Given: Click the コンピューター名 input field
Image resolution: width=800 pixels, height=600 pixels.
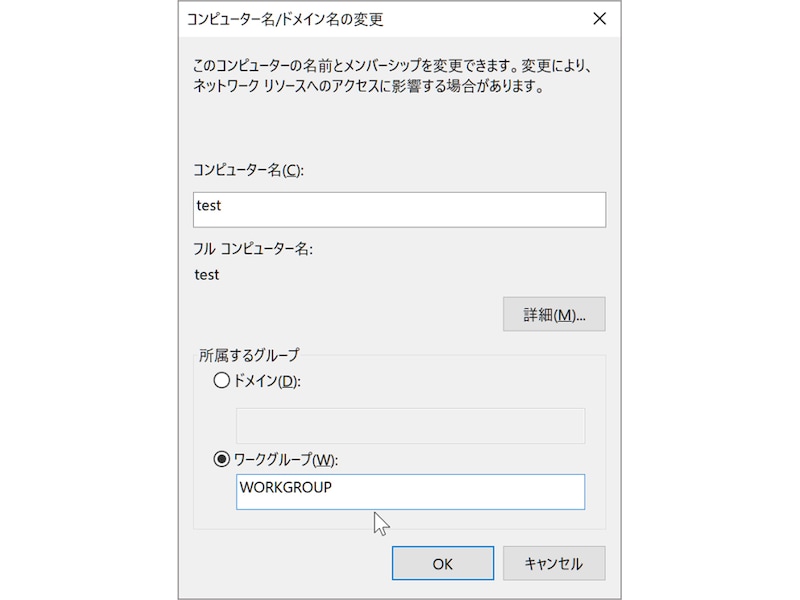Looking at the screenshot, I should (400, 210).
